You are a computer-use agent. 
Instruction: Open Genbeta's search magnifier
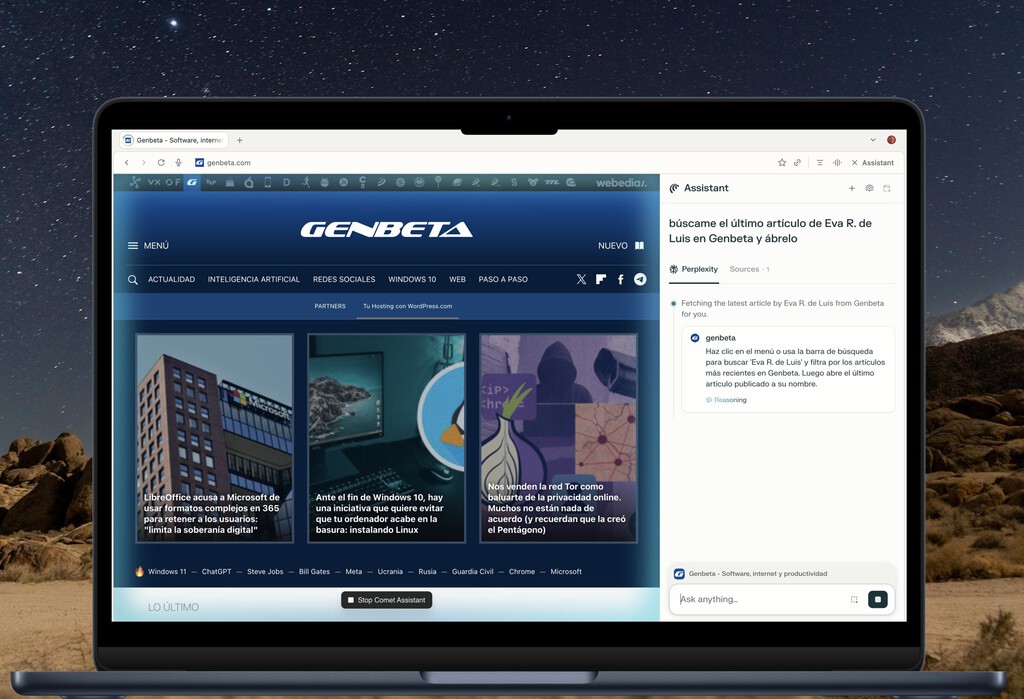[133, 279]
